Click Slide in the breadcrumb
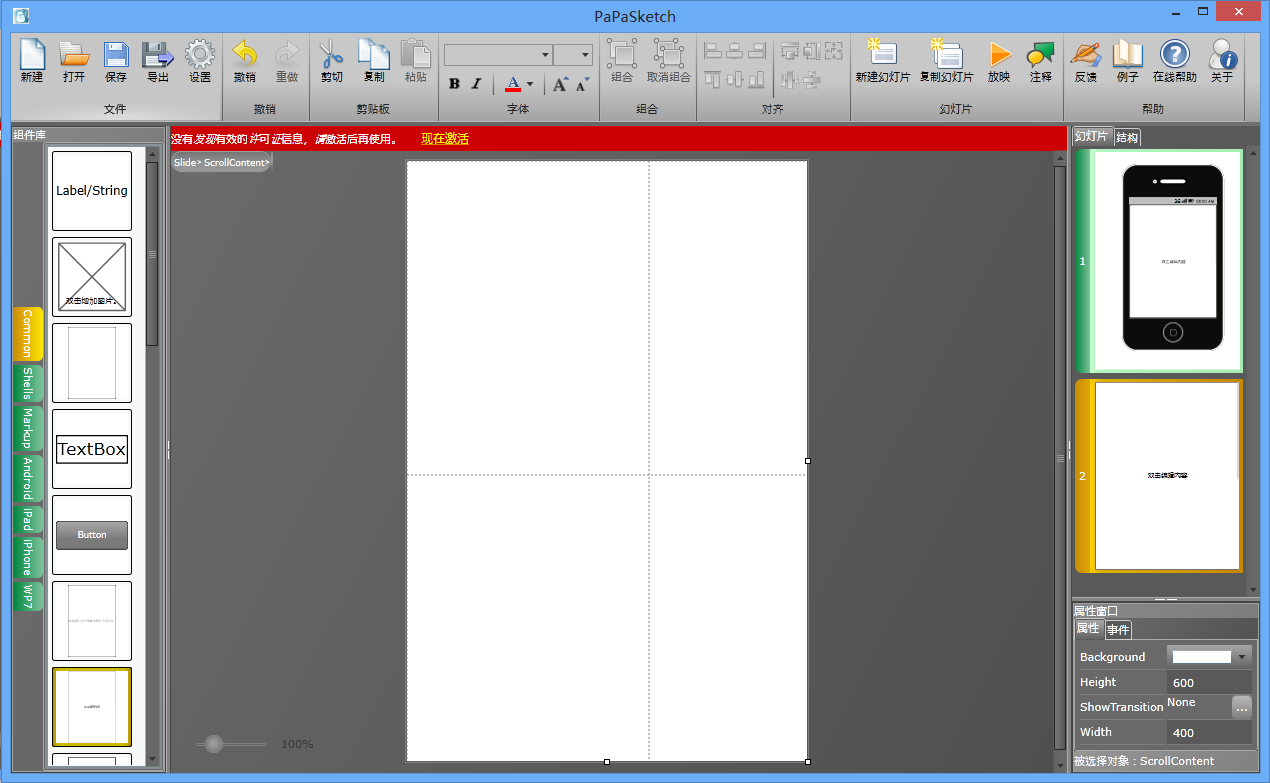 point(185,162)
